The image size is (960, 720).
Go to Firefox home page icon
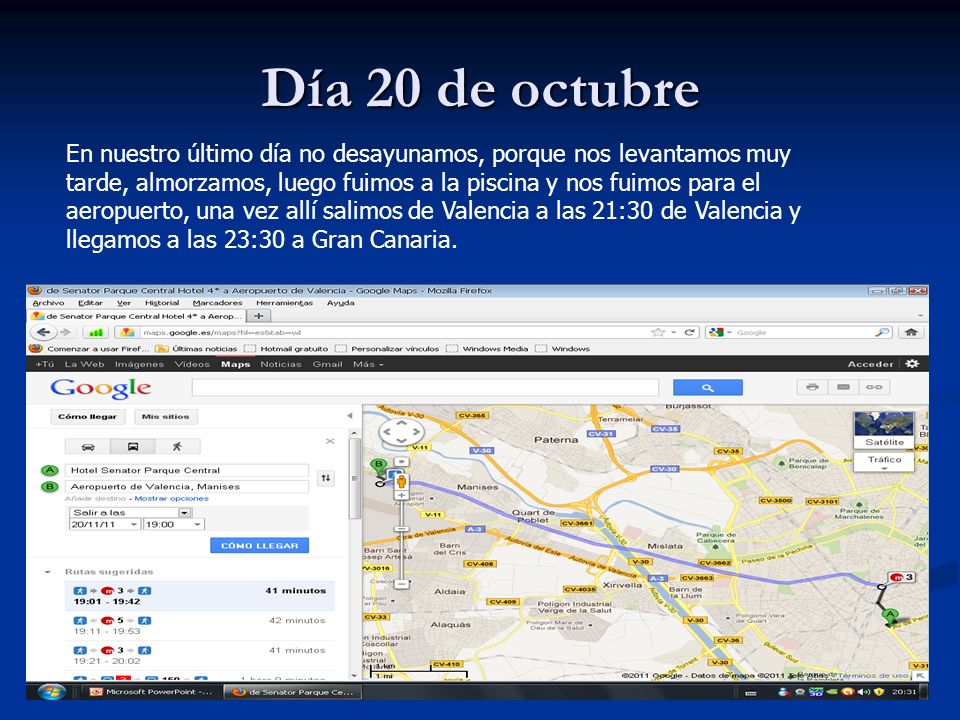point(911,332)
